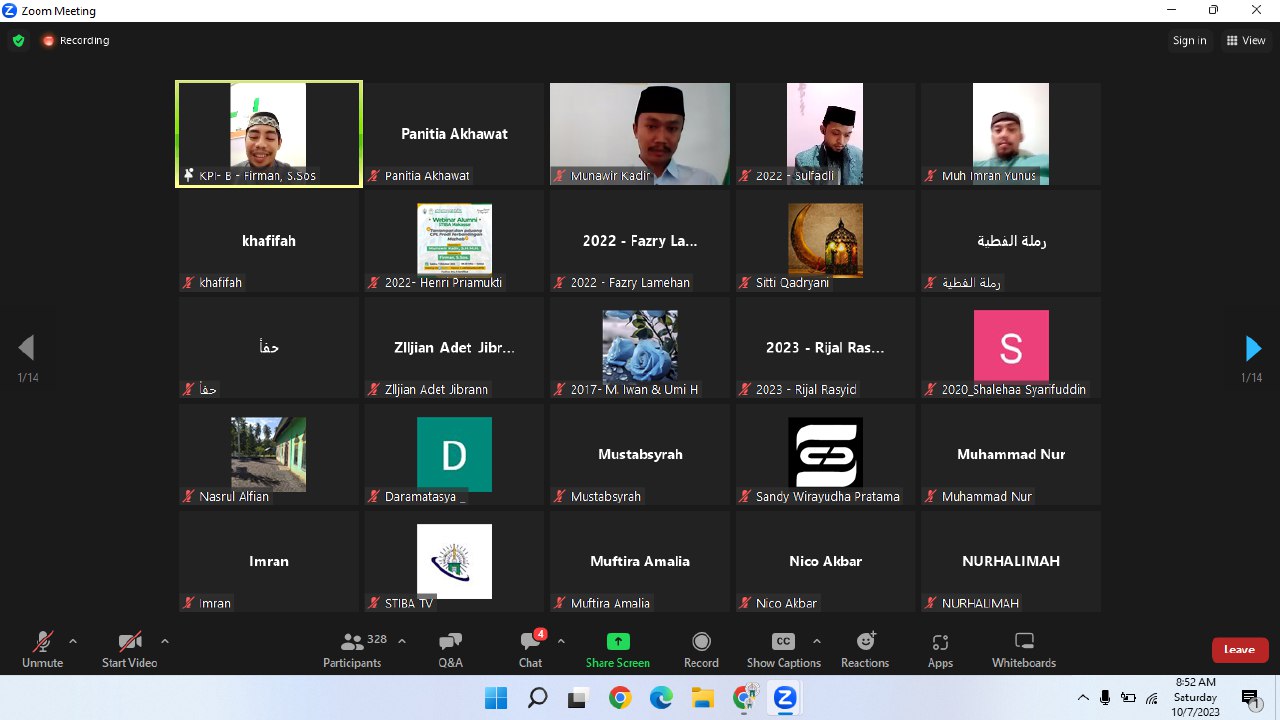Click the Recording indicator in top bar

pos(75,40)
